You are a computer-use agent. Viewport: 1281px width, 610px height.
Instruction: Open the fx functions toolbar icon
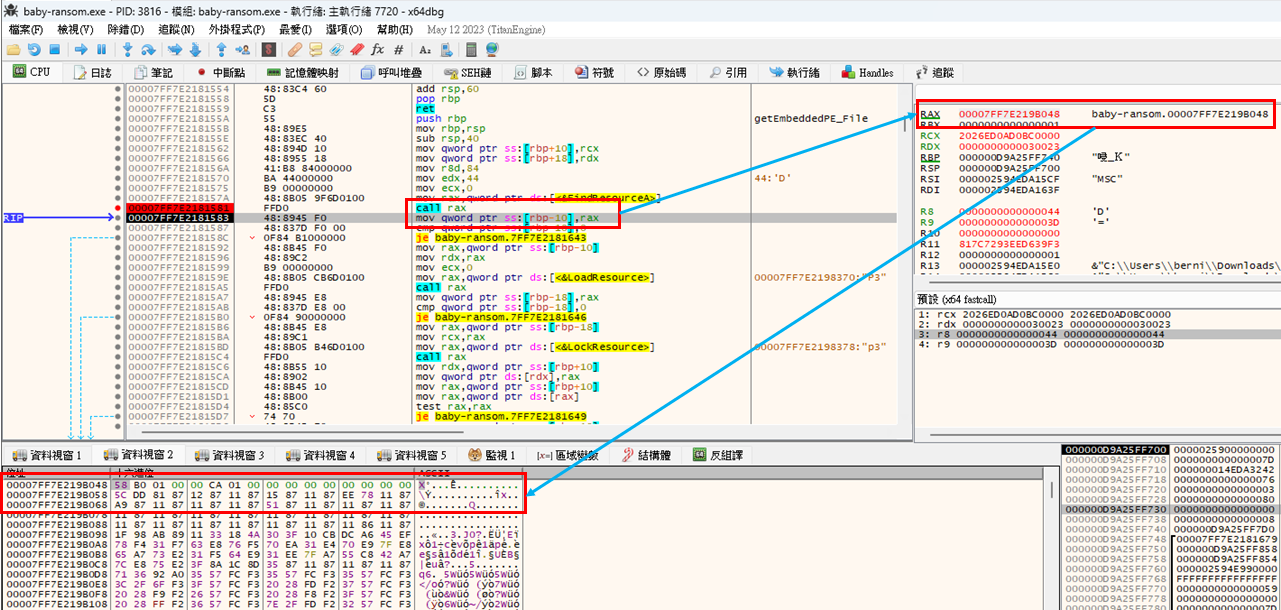pyautogui.click(x=377, y=49)
